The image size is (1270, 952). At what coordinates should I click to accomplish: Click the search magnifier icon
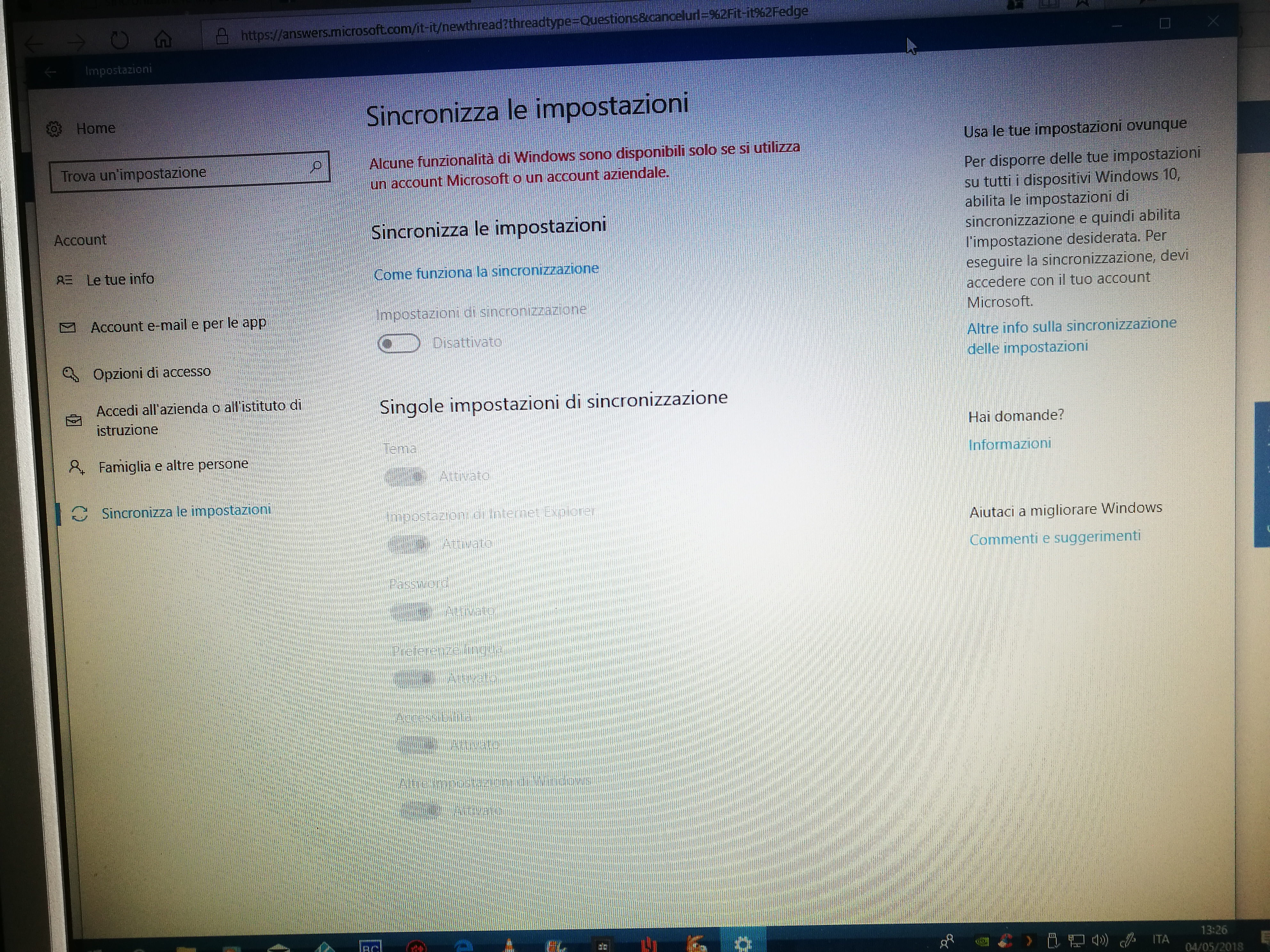(x=315, y=167)
